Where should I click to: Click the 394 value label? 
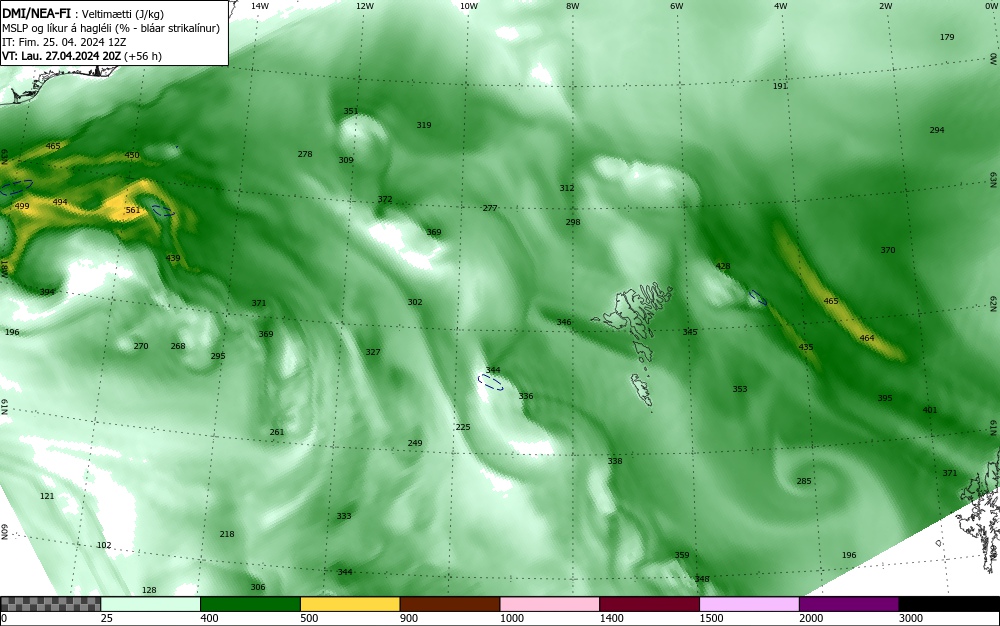(47, 292)
